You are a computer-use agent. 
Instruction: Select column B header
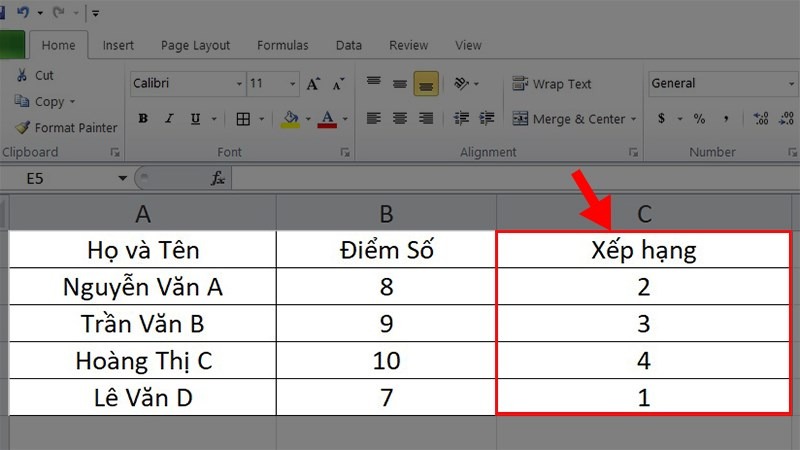point(386,213)
